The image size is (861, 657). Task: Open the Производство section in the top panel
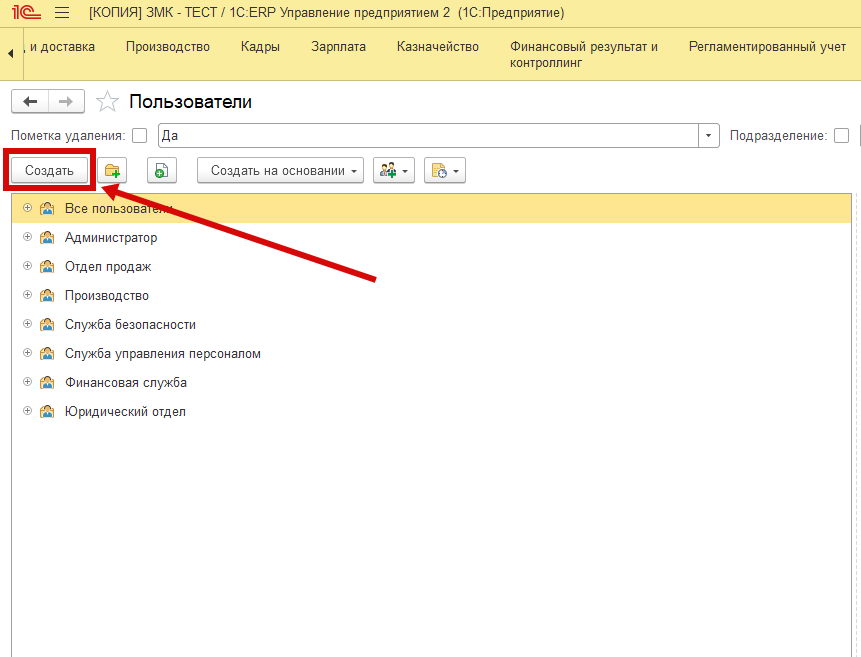168,47
